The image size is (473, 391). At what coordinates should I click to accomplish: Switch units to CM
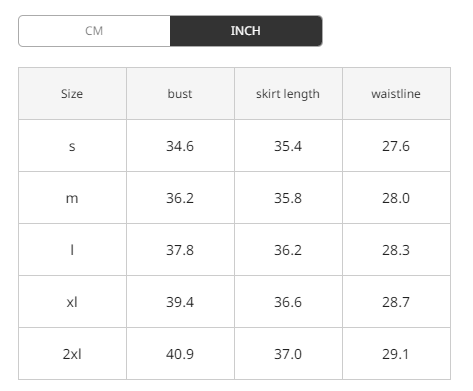click(94, 31)
